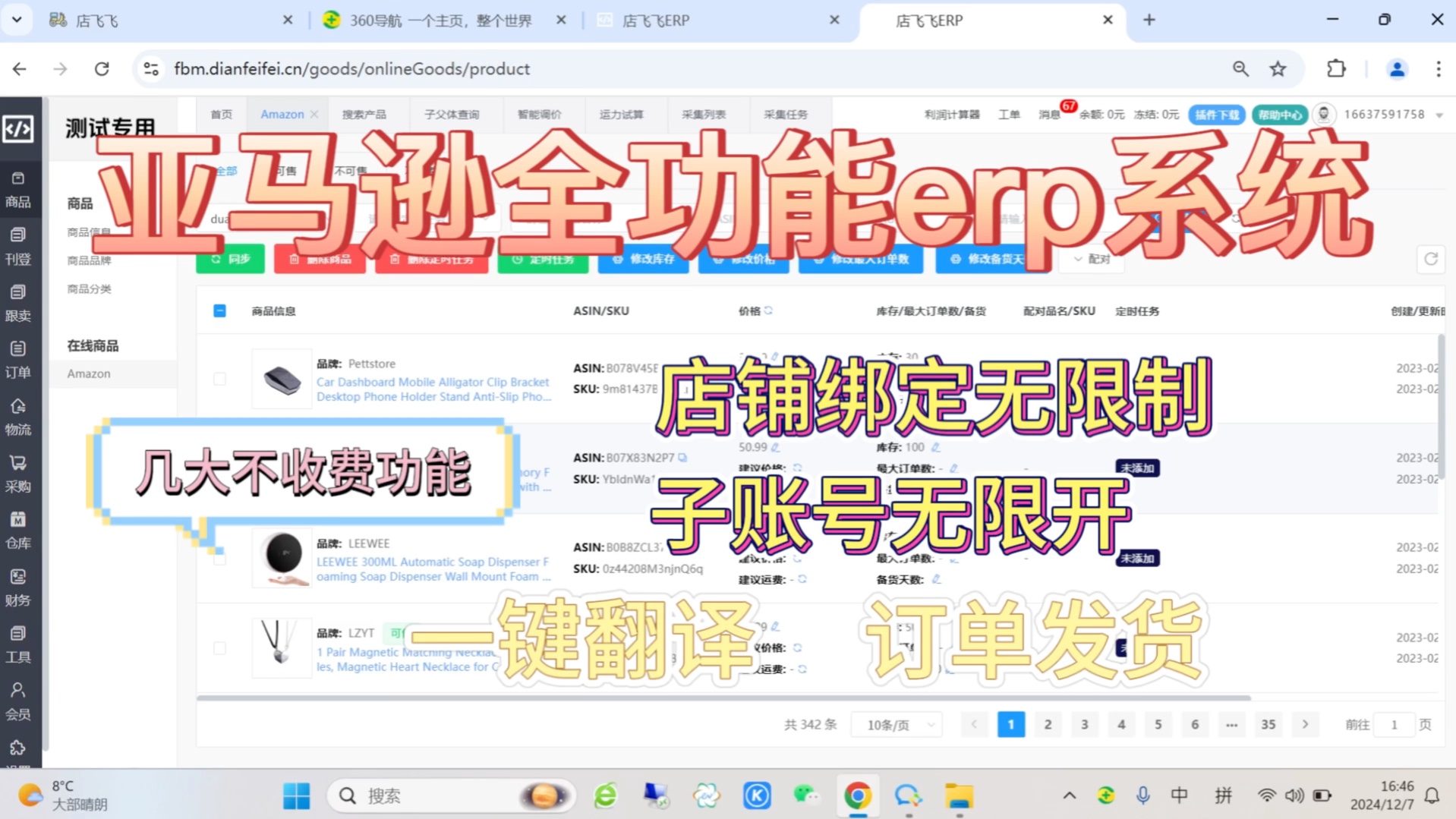The width and height of the screenshot is (1456, 819).
Task: Switch to the 运力试算 tab
Action: (622, 114)
